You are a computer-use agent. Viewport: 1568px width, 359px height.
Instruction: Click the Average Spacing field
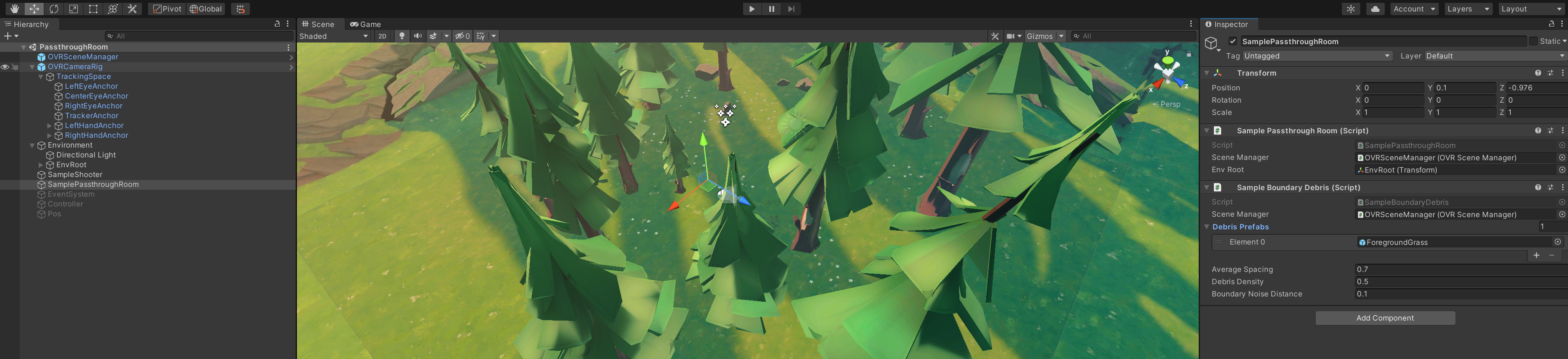click(x=1460, y=269)
